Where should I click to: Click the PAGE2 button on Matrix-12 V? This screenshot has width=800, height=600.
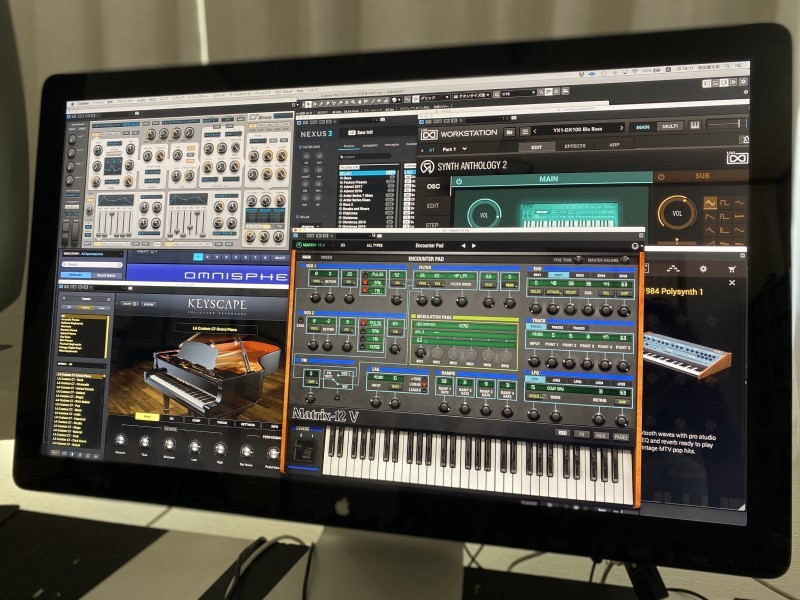coord(623,436)
